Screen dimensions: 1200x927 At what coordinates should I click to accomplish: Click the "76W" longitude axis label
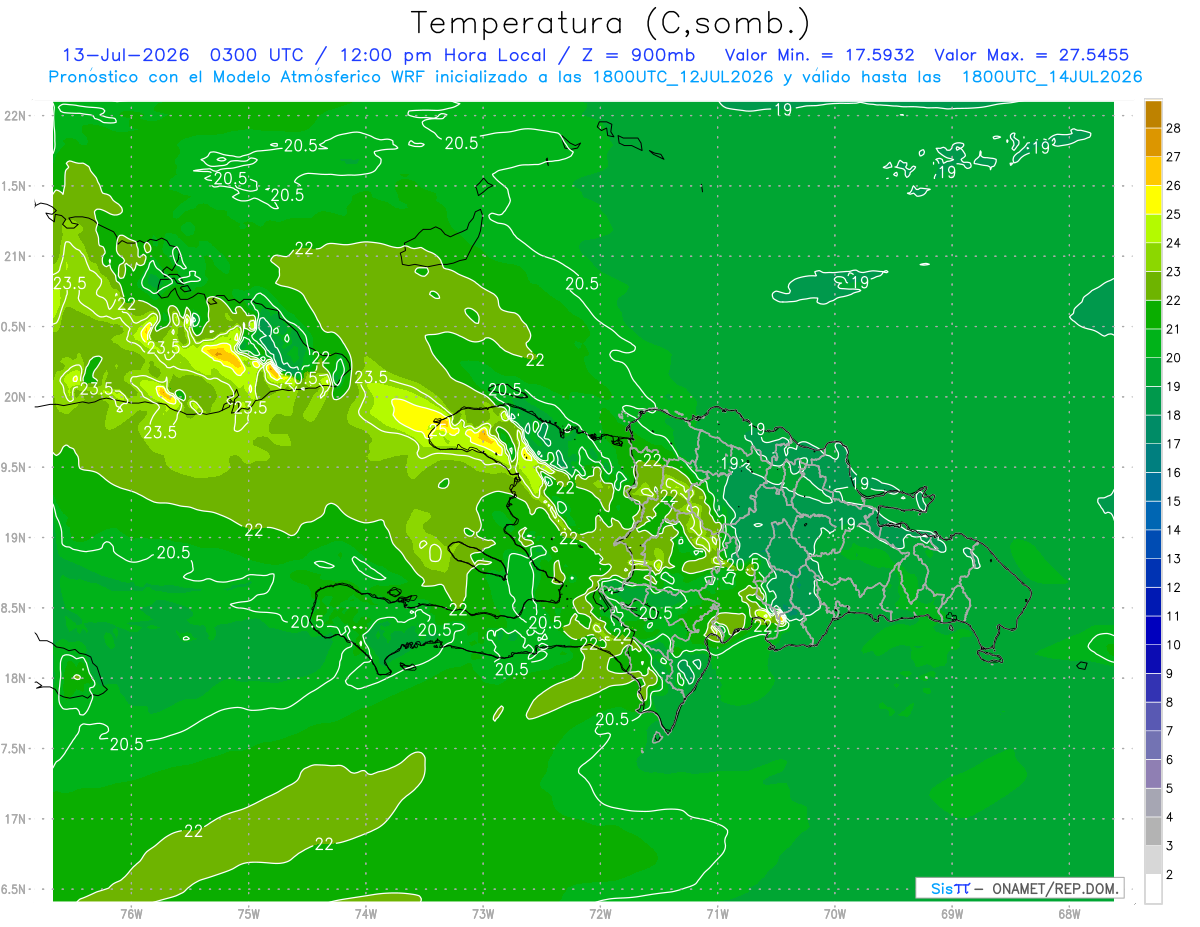tap(131, 913)
